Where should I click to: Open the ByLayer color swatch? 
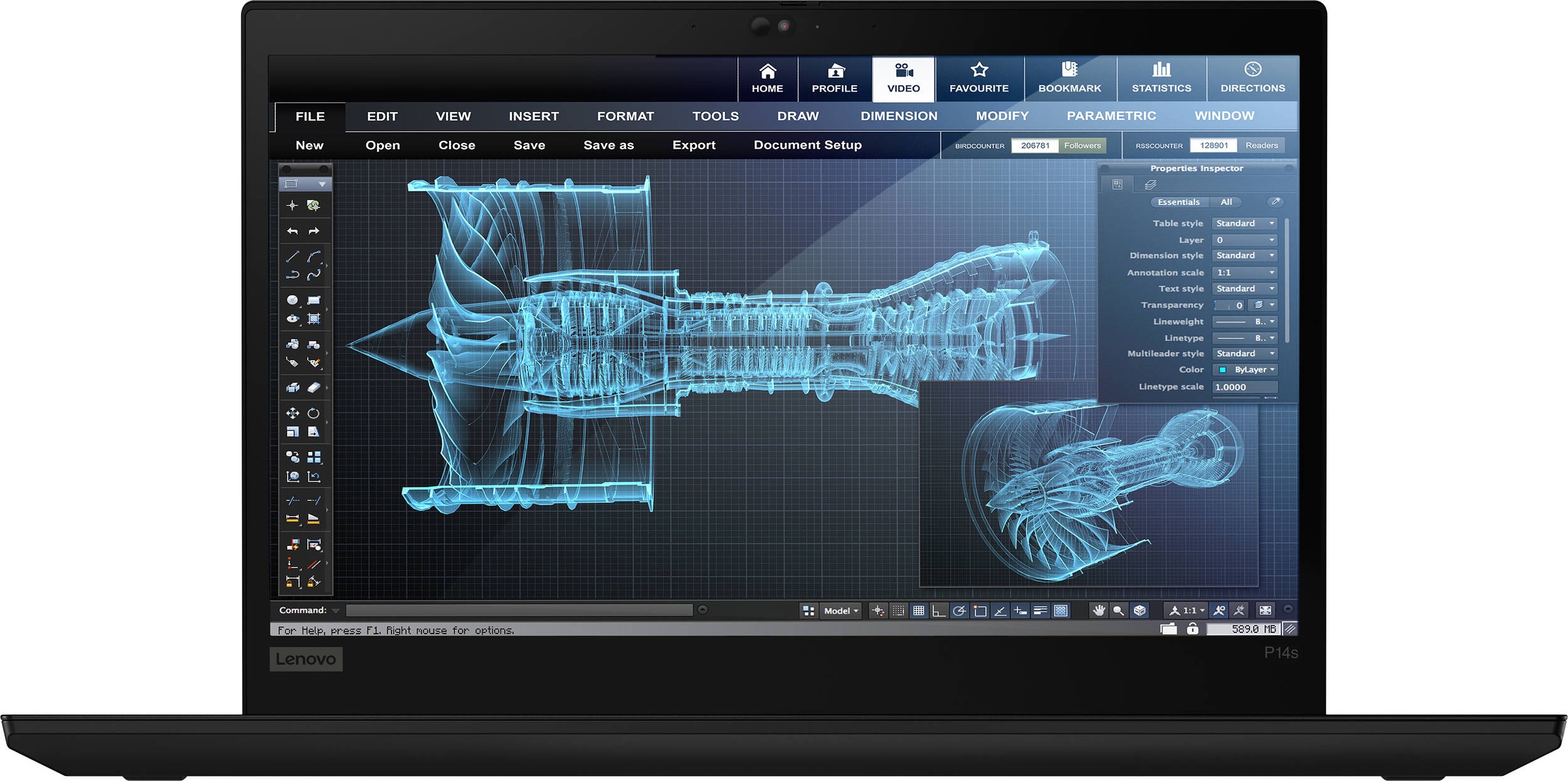(1222, 370)
